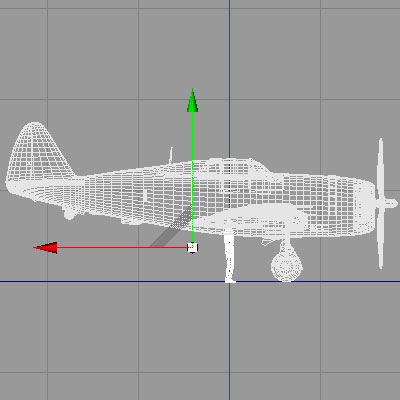Click the red axis shaft of the gizmo

coord(122,248)
